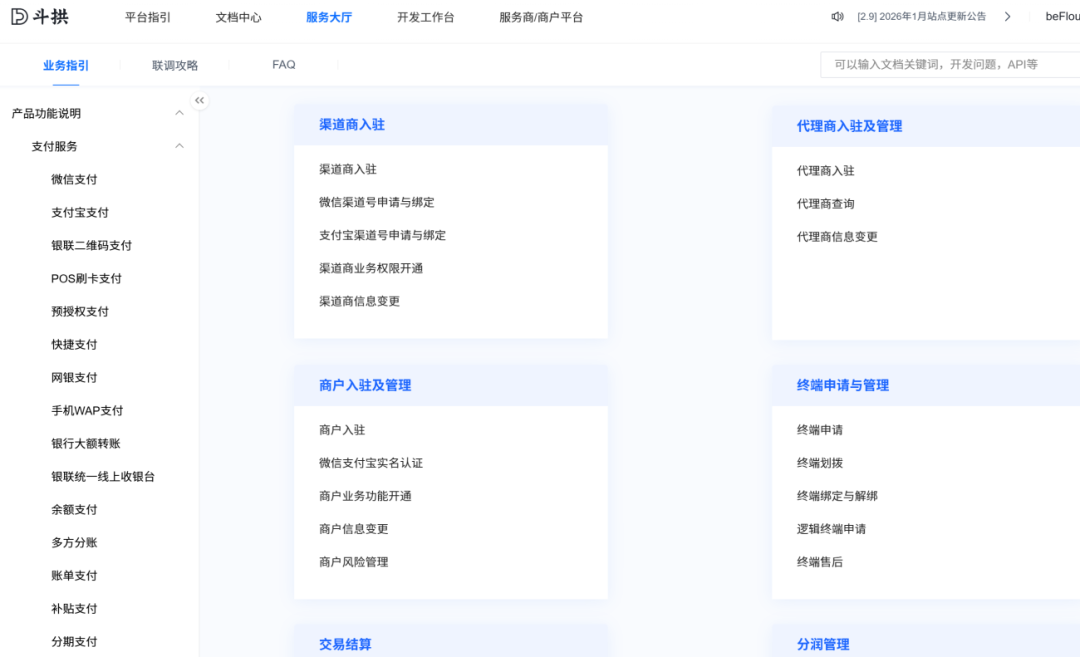This screenshot has width=1080, height=657.
Task: Open the 终端绑定与解绑 link
Action: tap(838, 497)
